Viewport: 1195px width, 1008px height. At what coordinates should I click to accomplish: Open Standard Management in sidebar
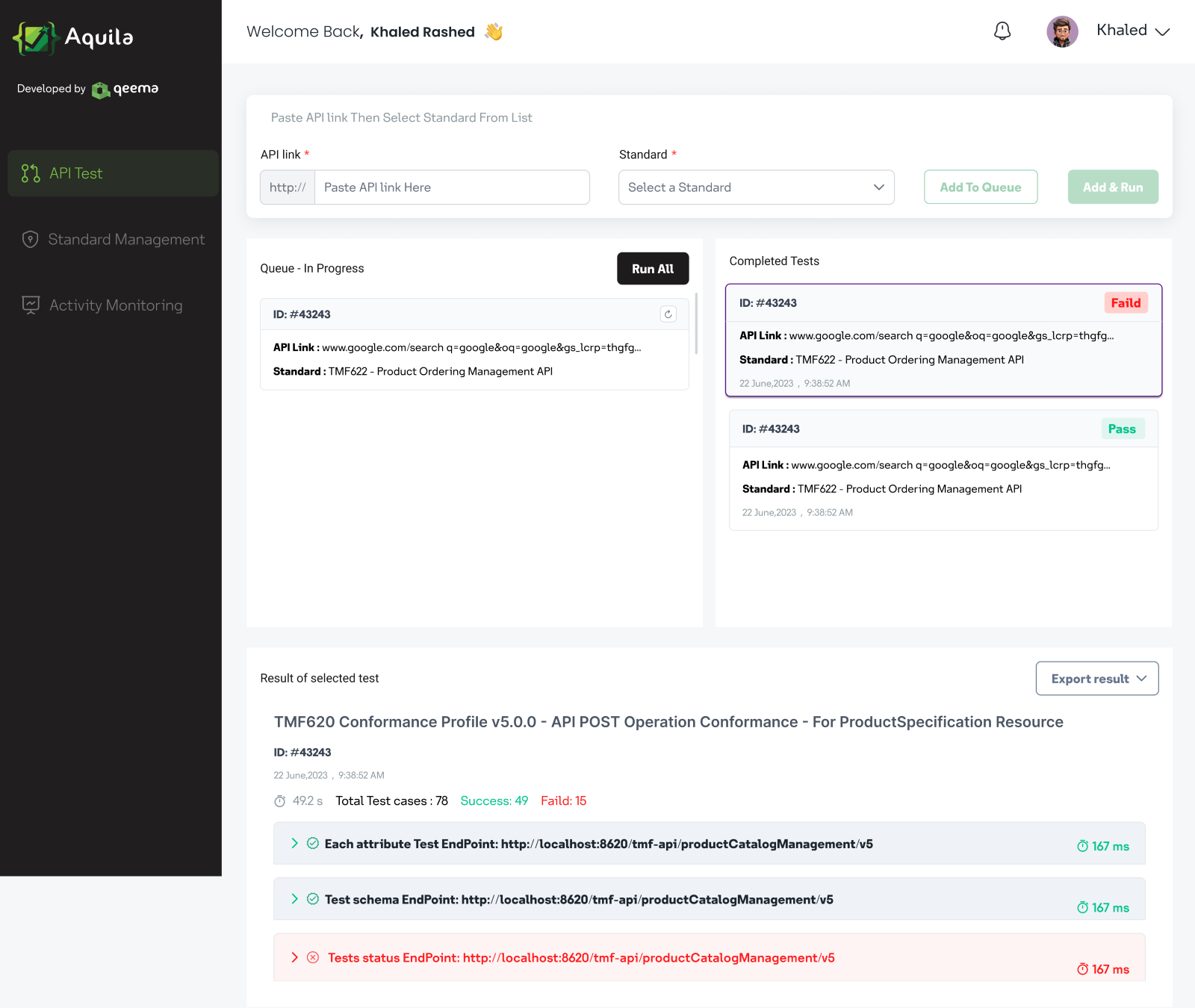(113, 239)
